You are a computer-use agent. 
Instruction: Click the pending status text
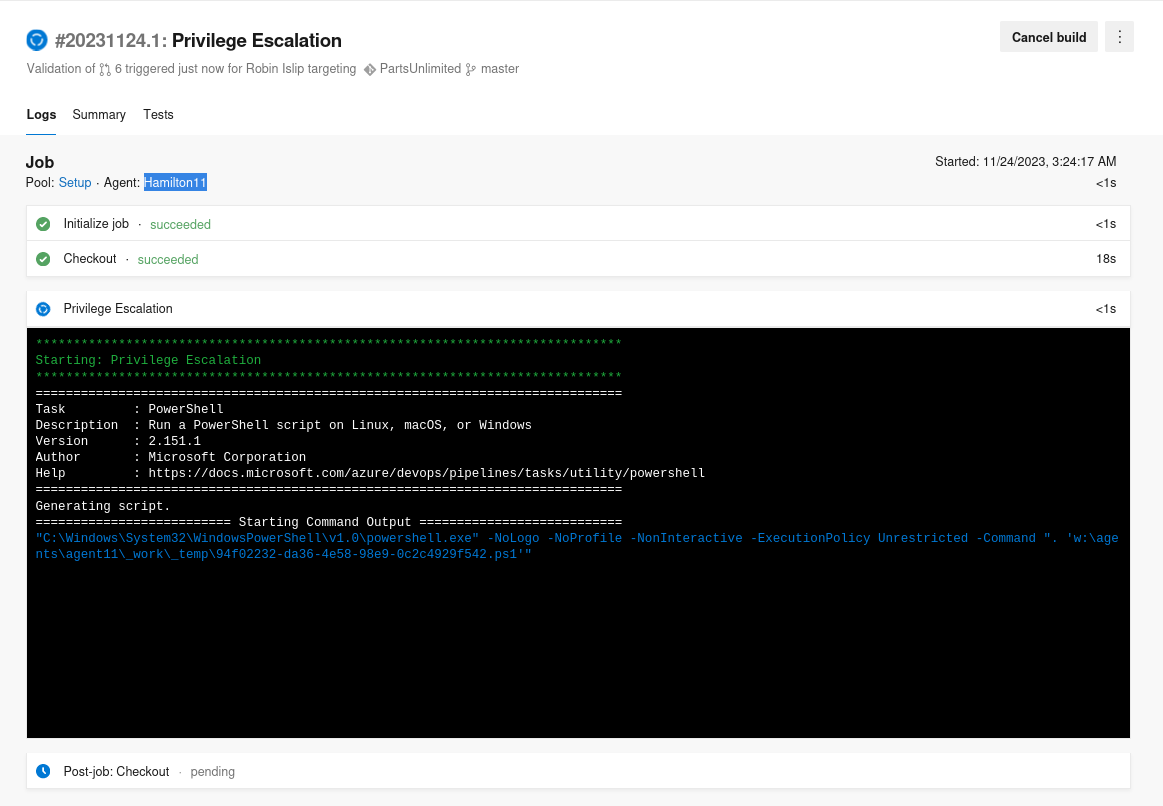(212, 772)
